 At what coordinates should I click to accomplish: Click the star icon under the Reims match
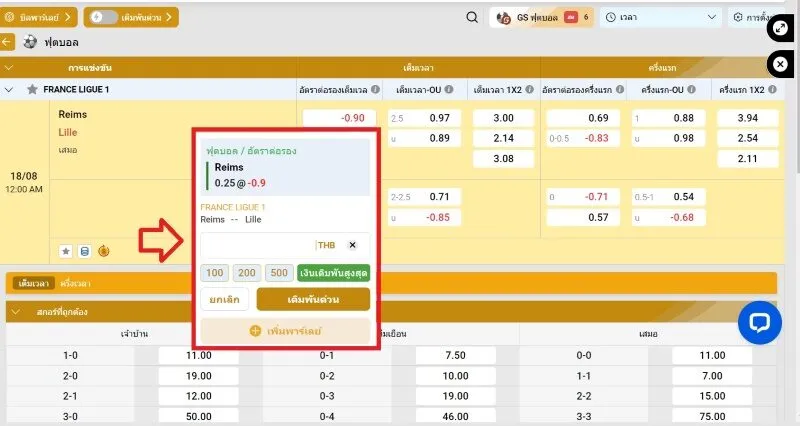click(65, 251)
